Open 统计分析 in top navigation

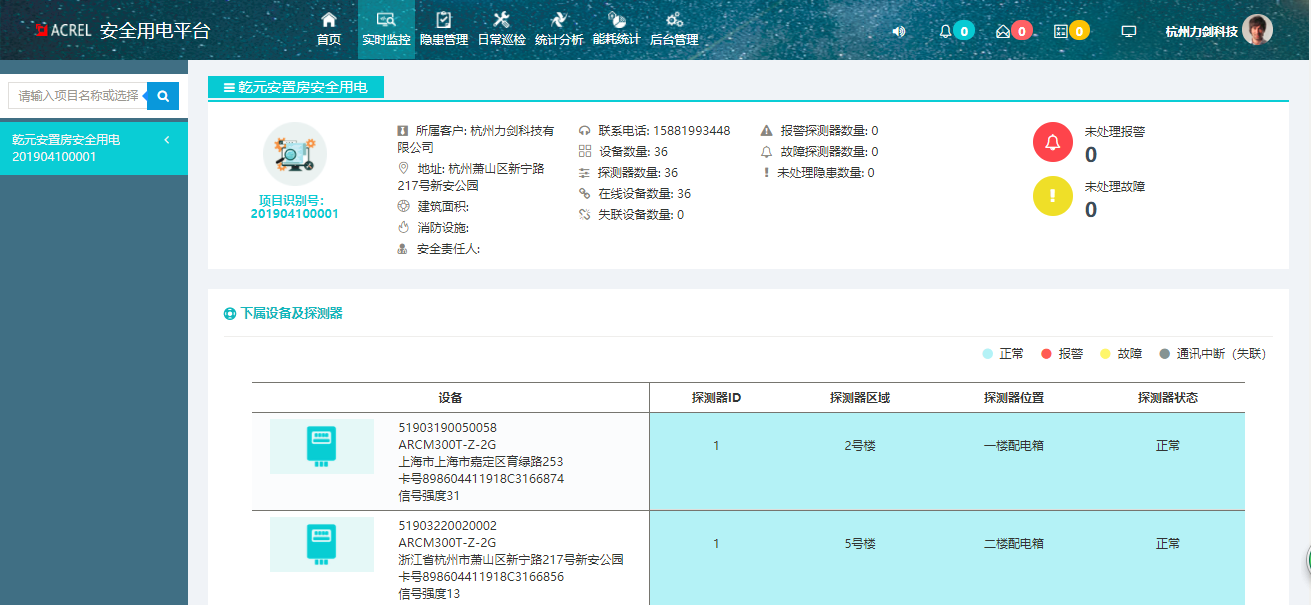[559, 30]
